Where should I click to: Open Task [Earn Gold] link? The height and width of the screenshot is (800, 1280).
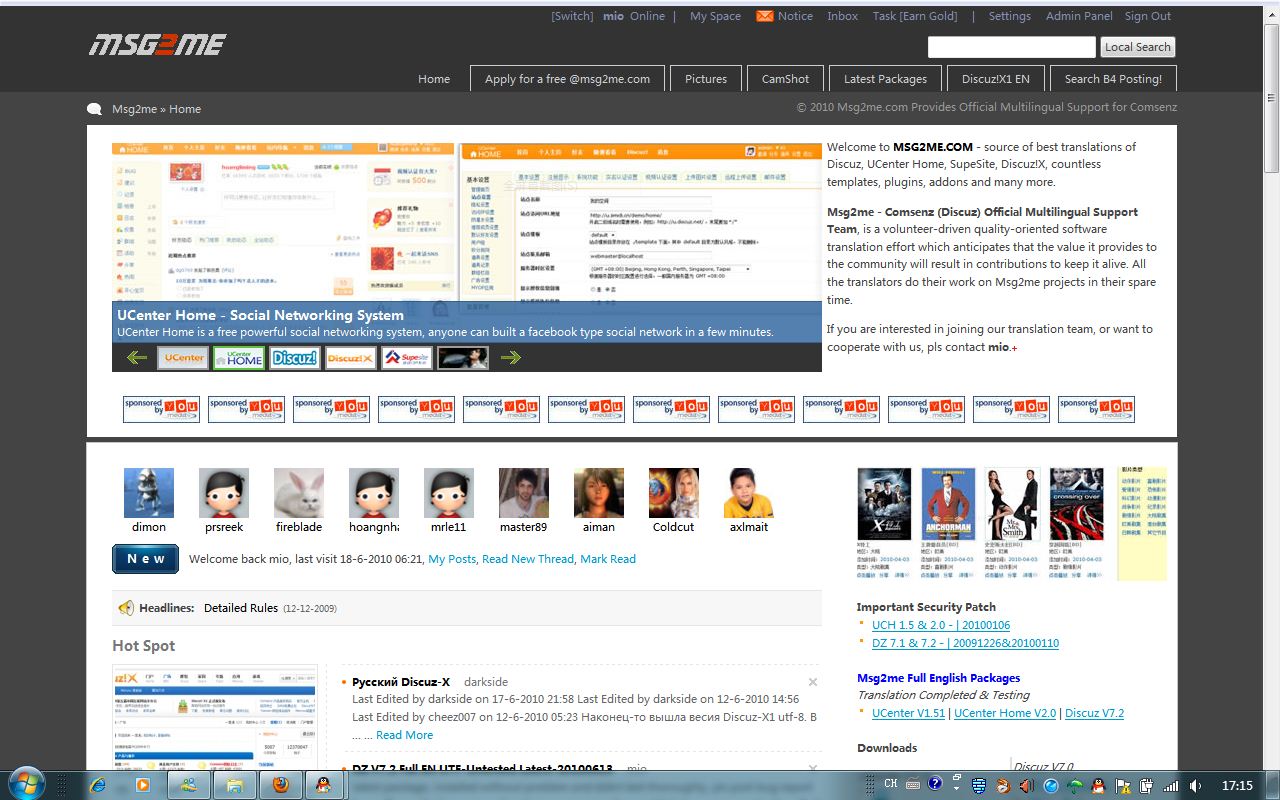click(915, 16)
